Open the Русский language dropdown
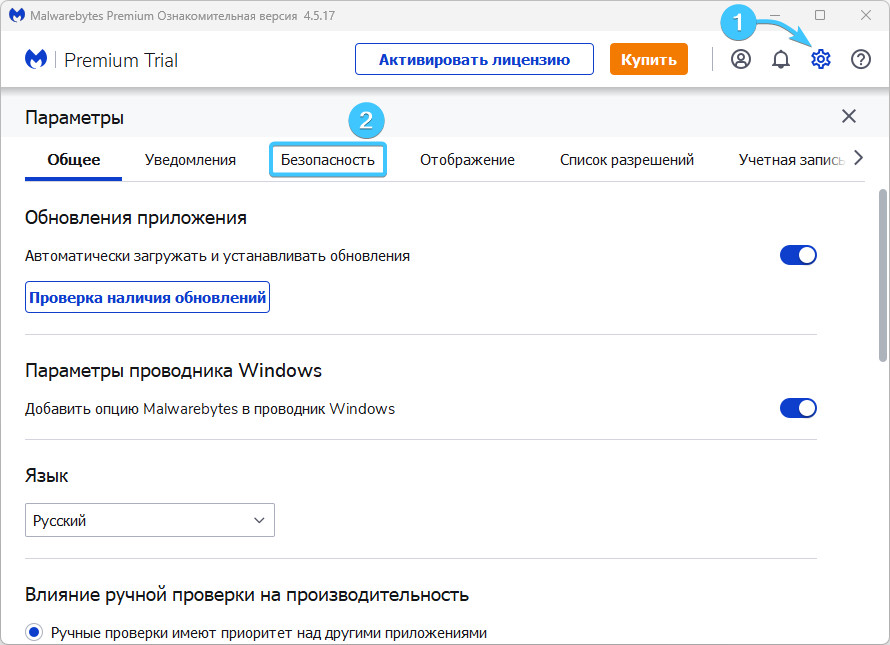890x645 pixels. click(x=150, y=520)
